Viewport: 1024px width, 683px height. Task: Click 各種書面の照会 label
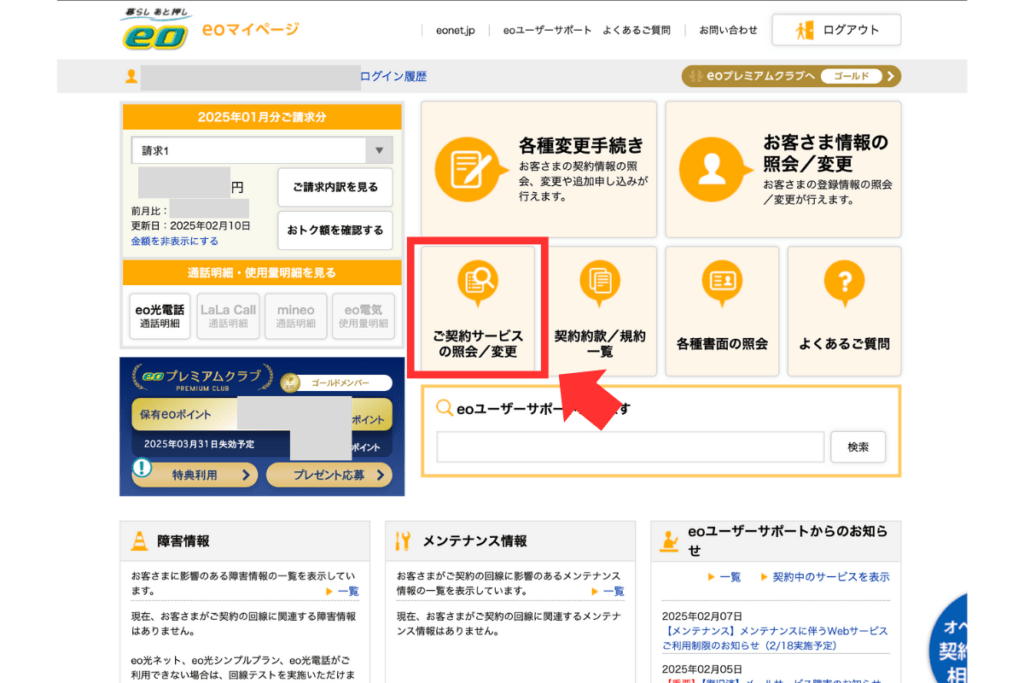[722, 344]
